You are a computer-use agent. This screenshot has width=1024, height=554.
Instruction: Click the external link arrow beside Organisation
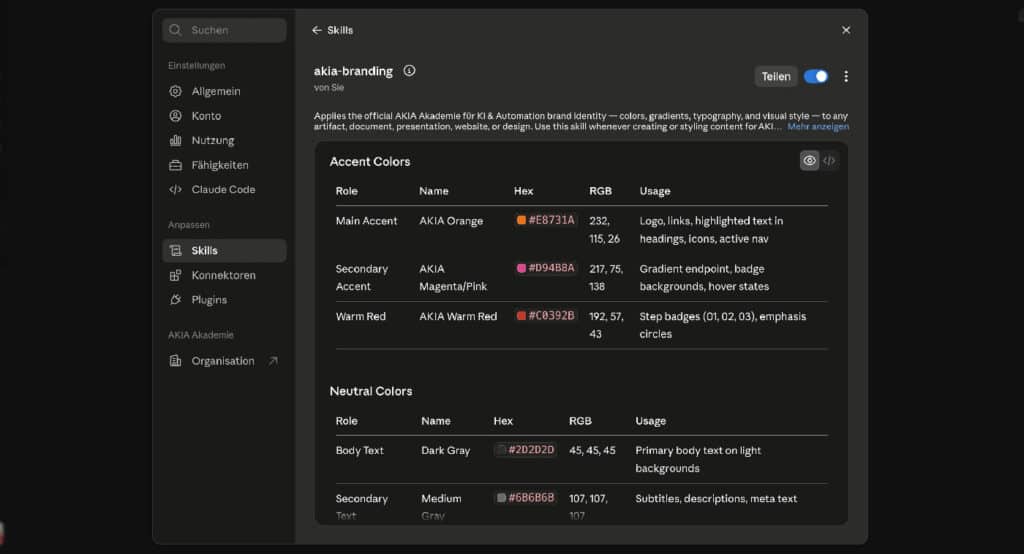click(273, 361)
